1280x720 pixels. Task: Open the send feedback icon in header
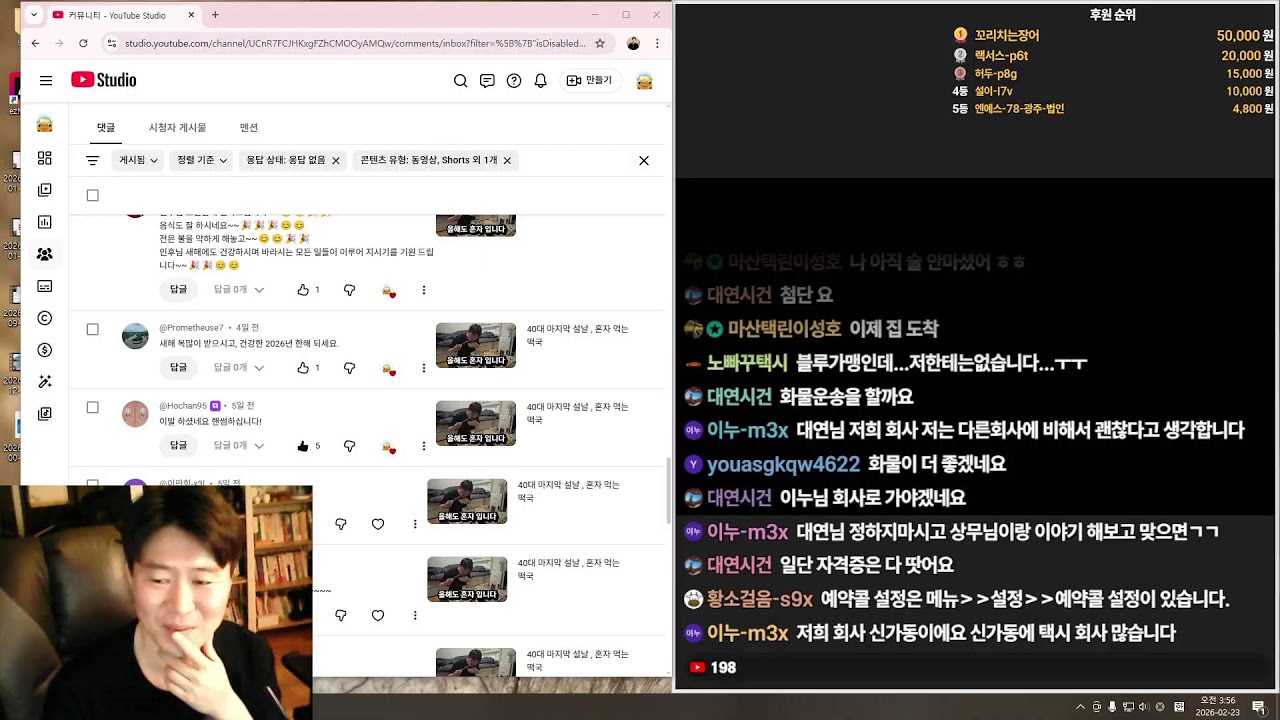[x=487, y=81]
